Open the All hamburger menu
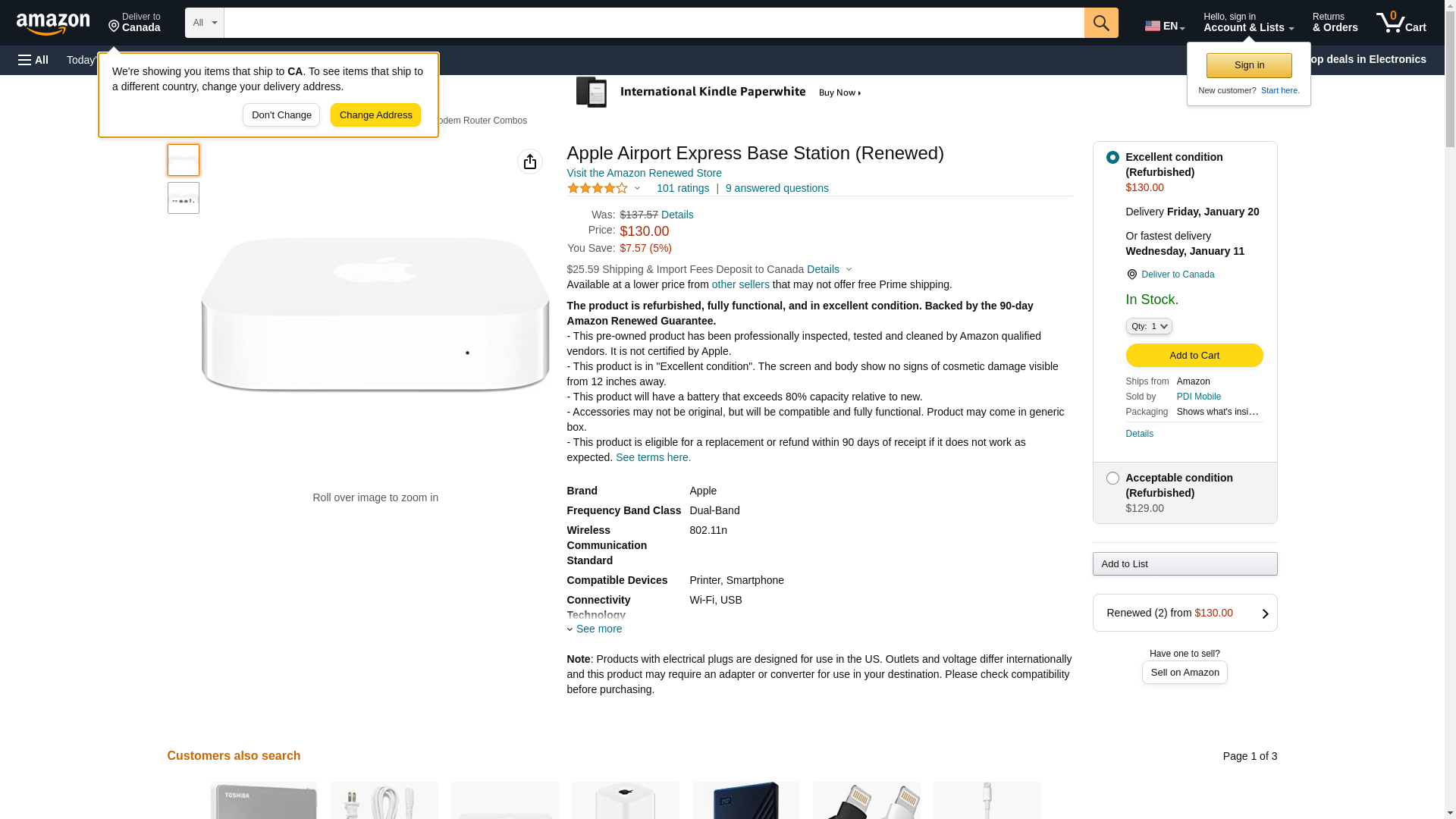The height and width of the screenshot is (819, 1456). (33, 60)
